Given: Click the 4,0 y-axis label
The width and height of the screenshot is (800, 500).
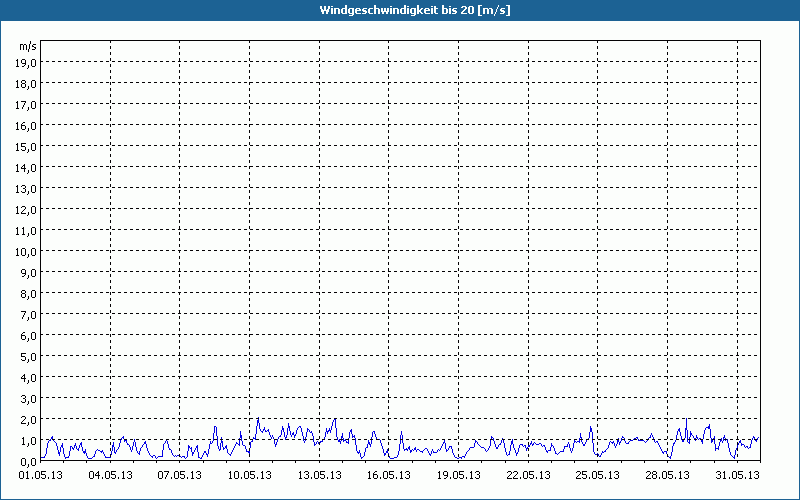Looking at the screenshot, I should click(x=28, y=378).
